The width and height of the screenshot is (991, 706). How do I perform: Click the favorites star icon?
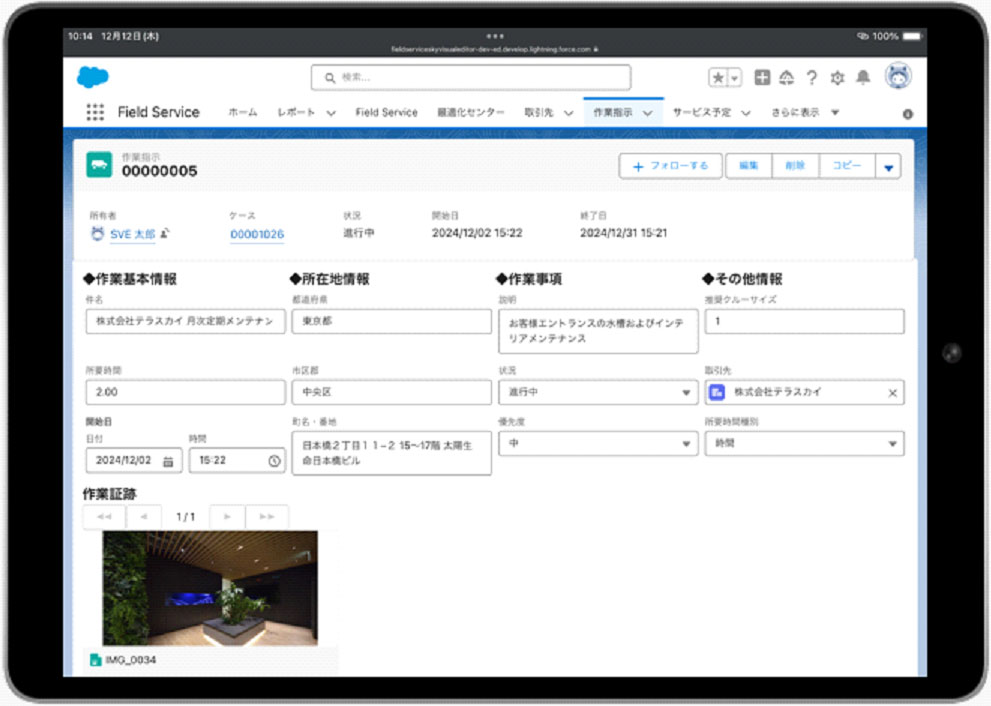pyautogui.click(x=718, y=78)
